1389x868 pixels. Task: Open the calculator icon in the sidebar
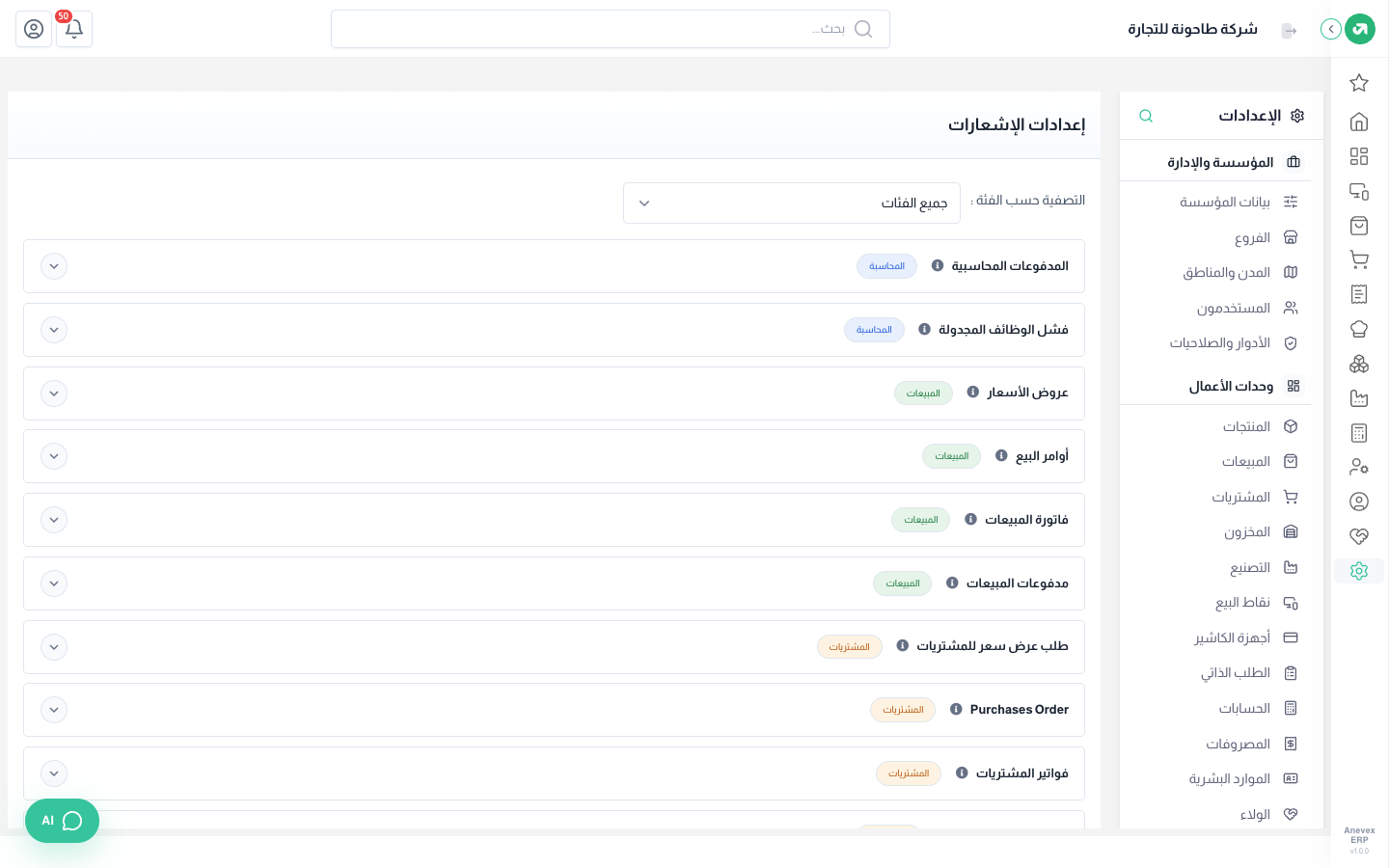tap(1359, 433)
